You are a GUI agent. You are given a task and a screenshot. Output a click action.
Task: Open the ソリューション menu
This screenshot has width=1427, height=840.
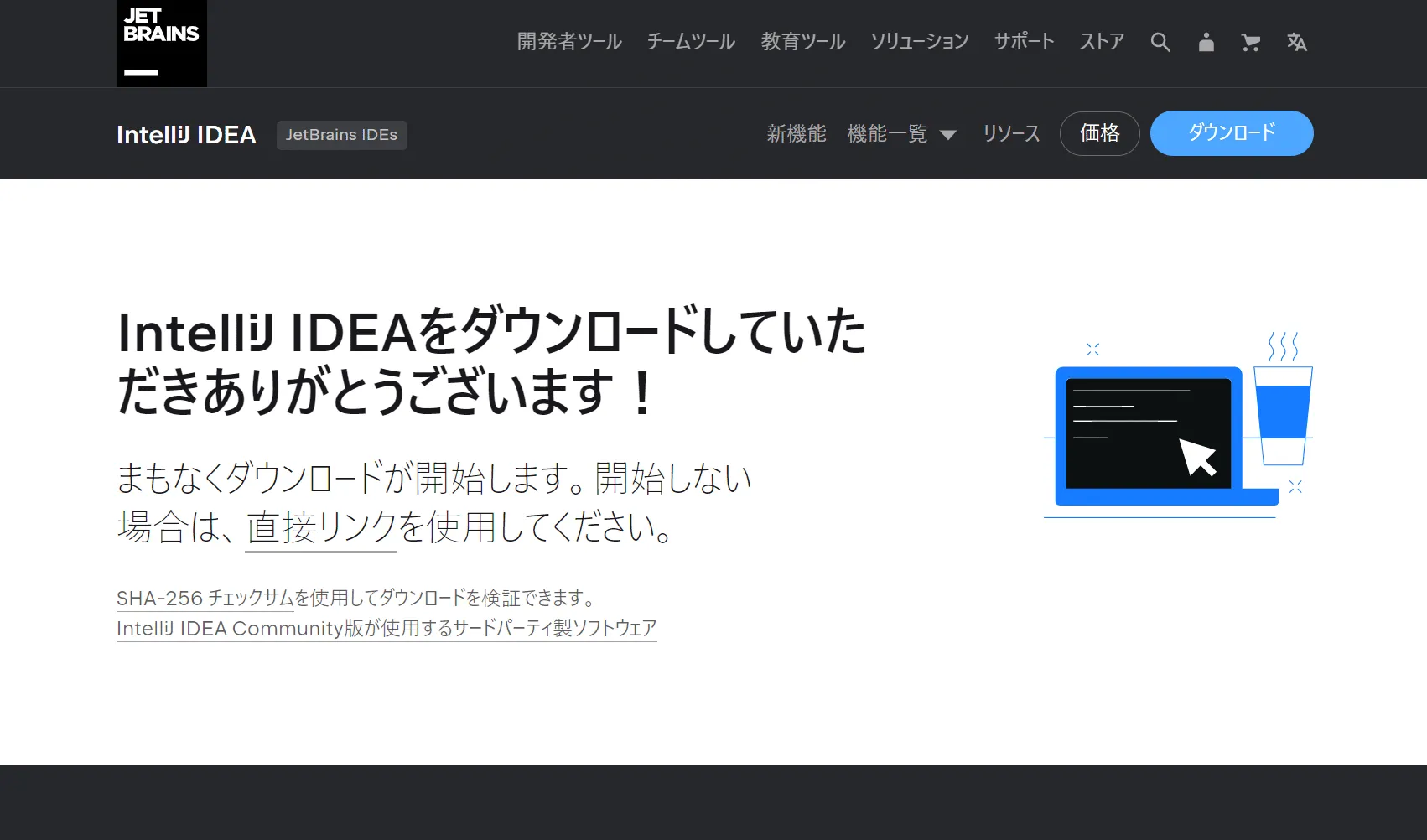[920, 42]
